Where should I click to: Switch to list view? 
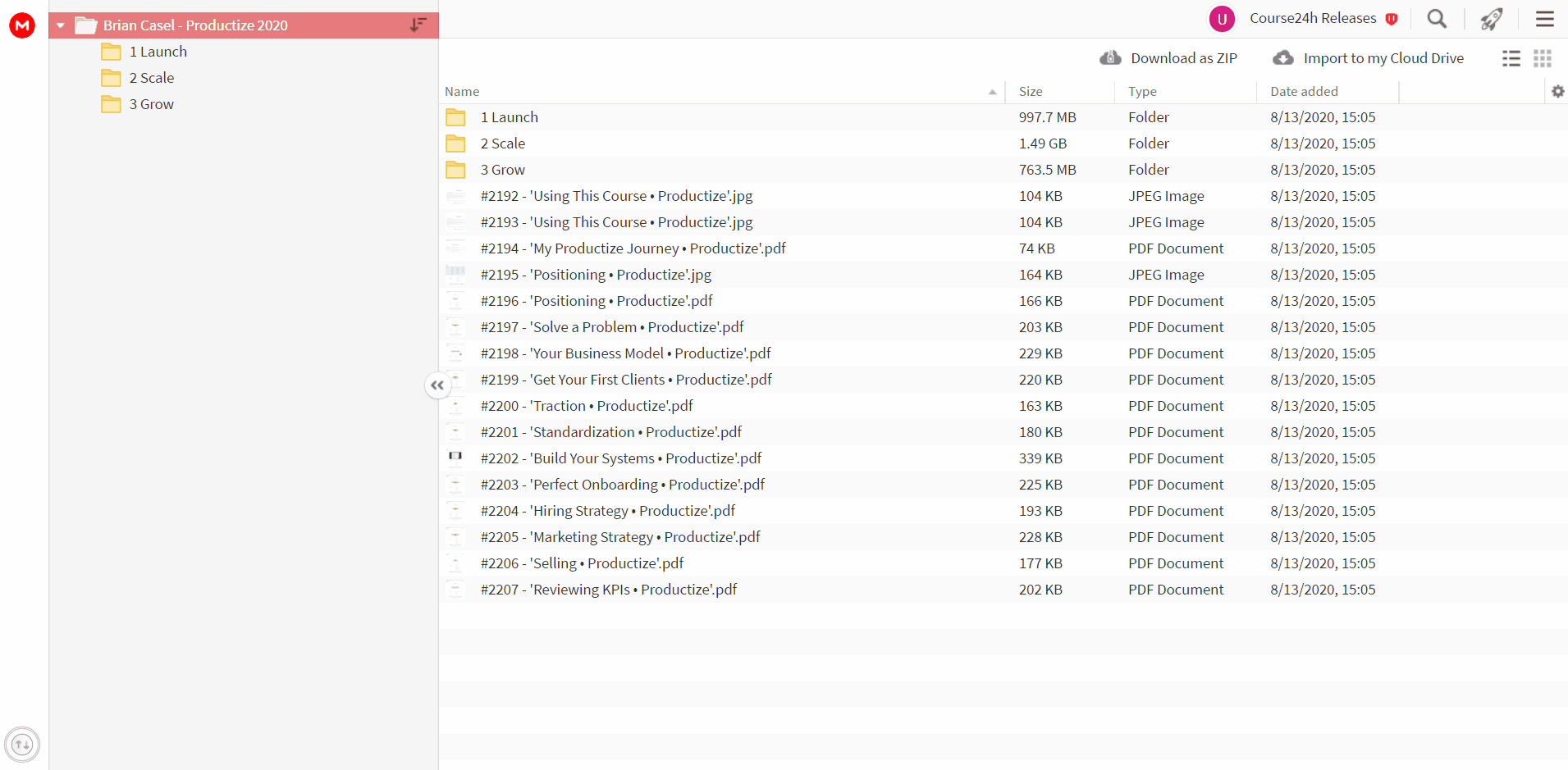(1511, 58)
